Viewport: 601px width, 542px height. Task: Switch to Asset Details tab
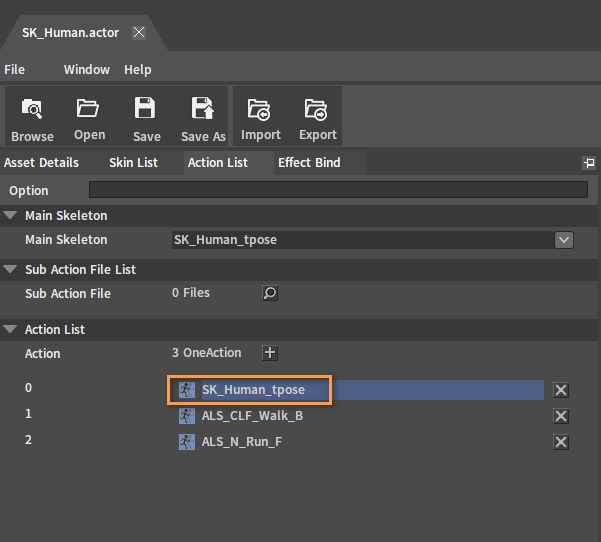coord(41,163)
